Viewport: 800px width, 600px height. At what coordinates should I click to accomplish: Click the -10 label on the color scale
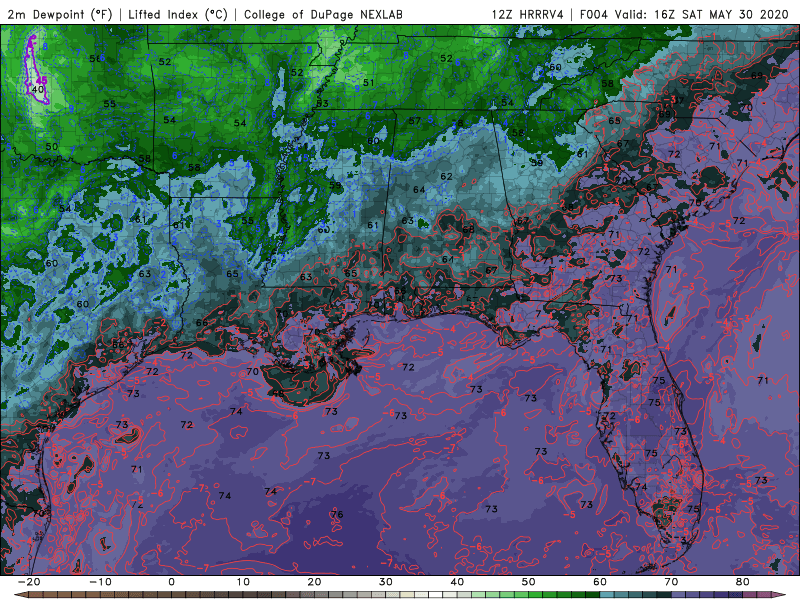click(x=100, y=582)
